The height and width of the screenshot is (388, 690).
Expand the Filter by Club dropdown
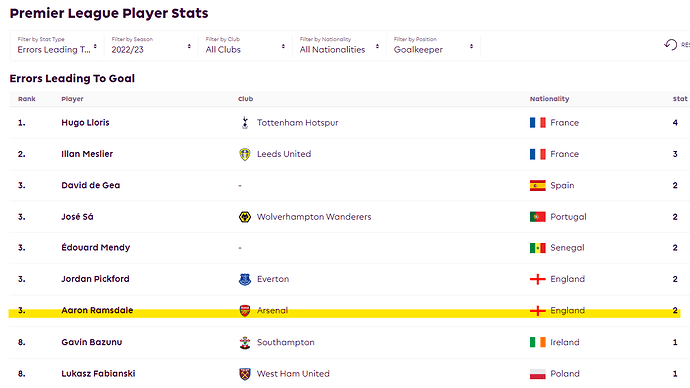coord(245,45)
